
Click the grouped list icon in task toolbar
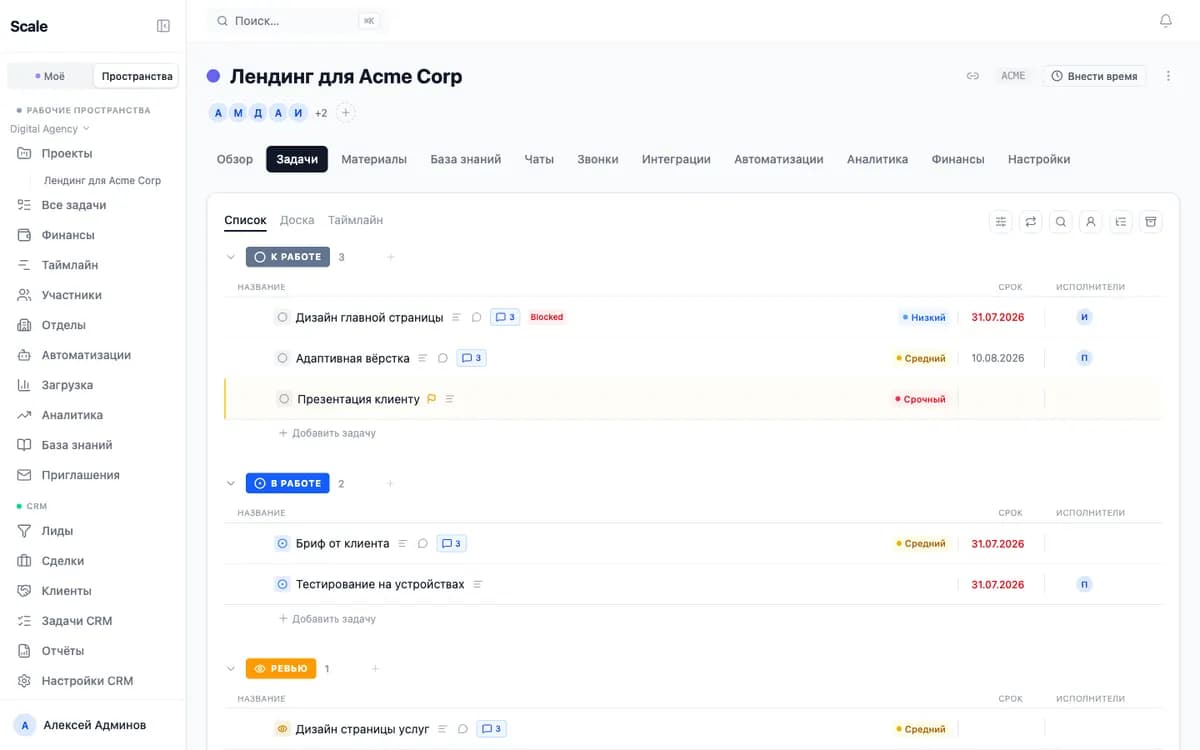[x=1121, y=222]
